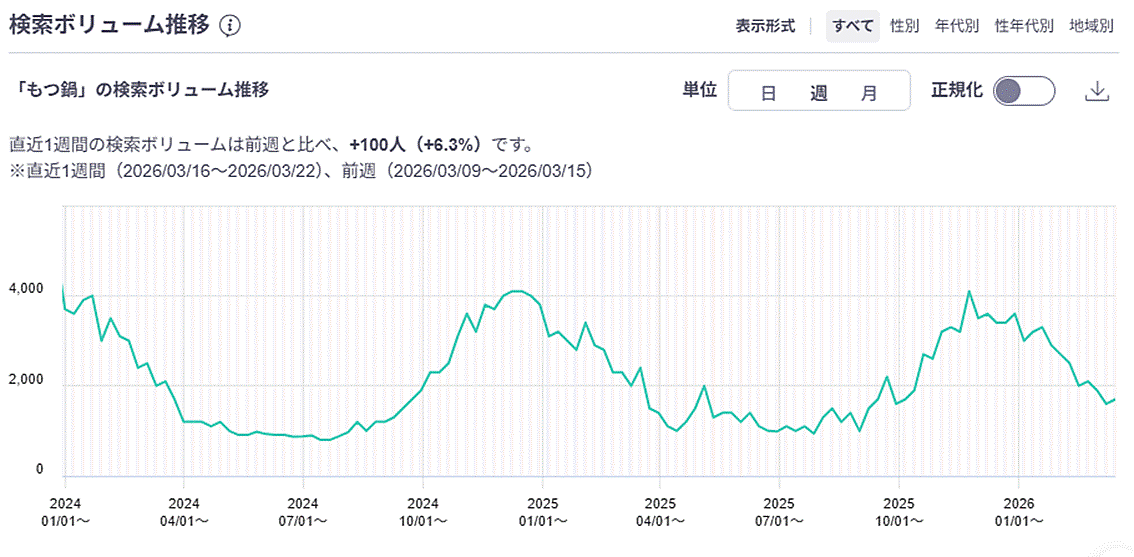Set the unit to 週
Viewport: 1134px width, 557px height.
pos(819,93)
